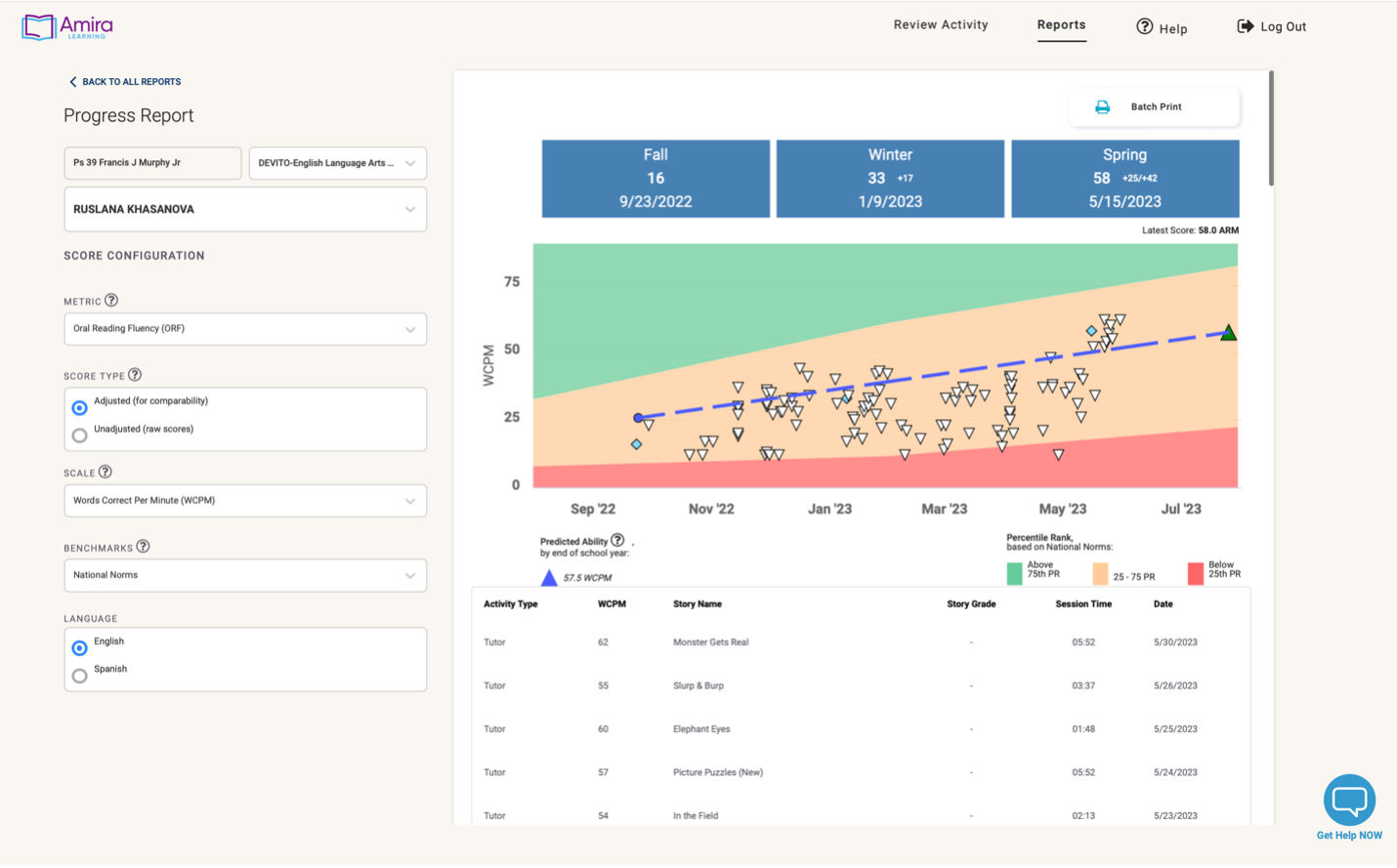Open the DEVITO-English Language Arts class dropdown
Image resolution: width=1397 pixels, height=868 pixels.
[x=337, y=163]
